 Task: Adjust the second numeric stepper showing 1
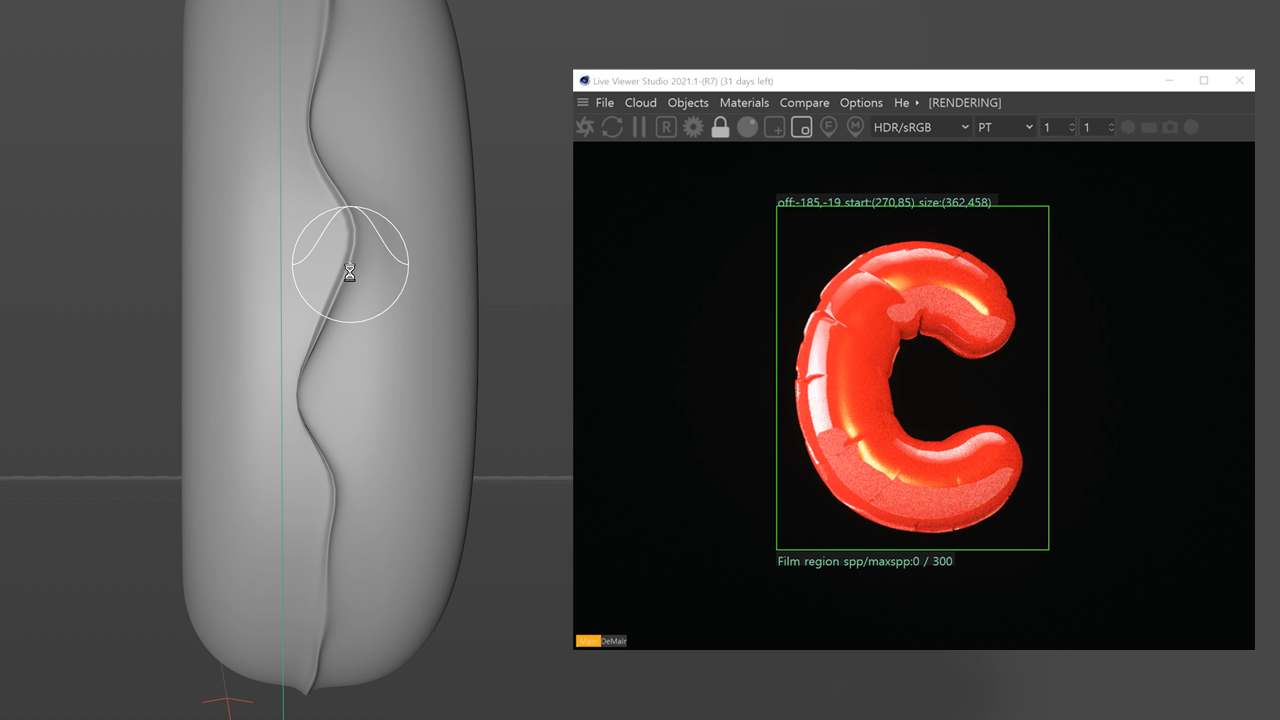coord(1097,127)
